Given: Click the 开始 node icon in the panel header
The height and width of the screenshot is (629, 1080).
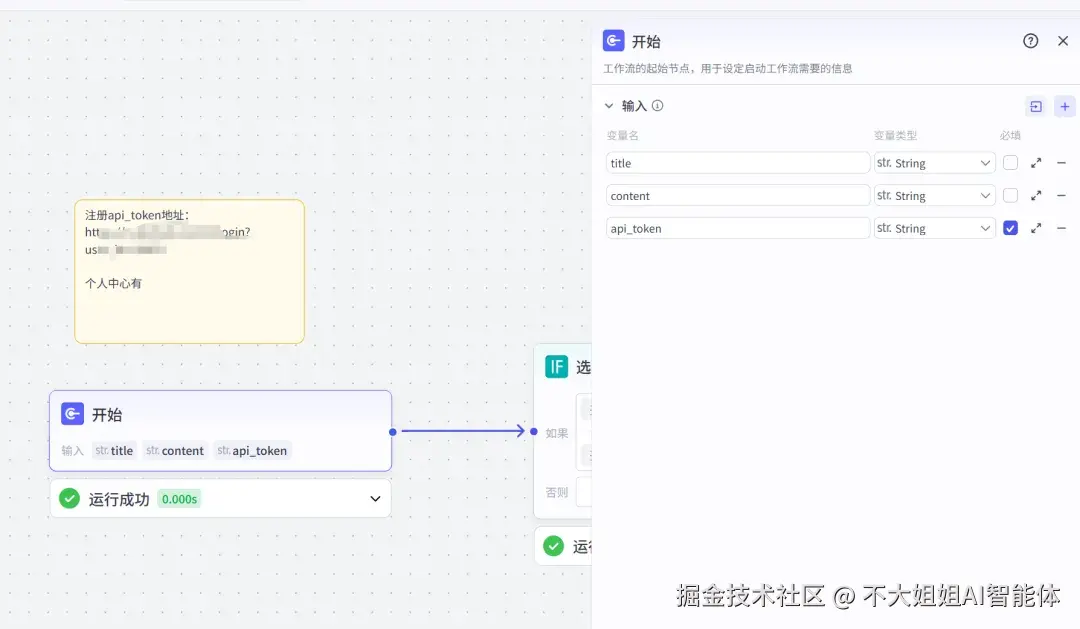Looking at the screenshot, I should tap(613, 40).
